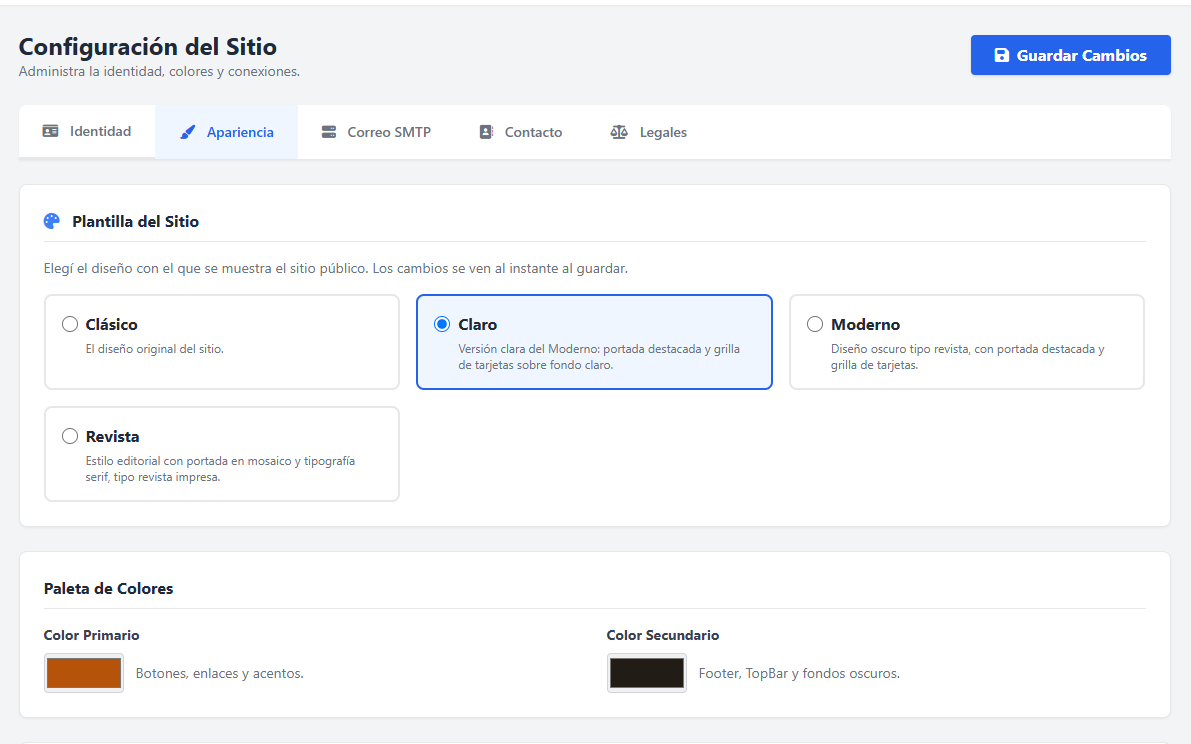The image size is (1191, 744).
Task: Click the Color Secundario label
Action: point(662,635)
